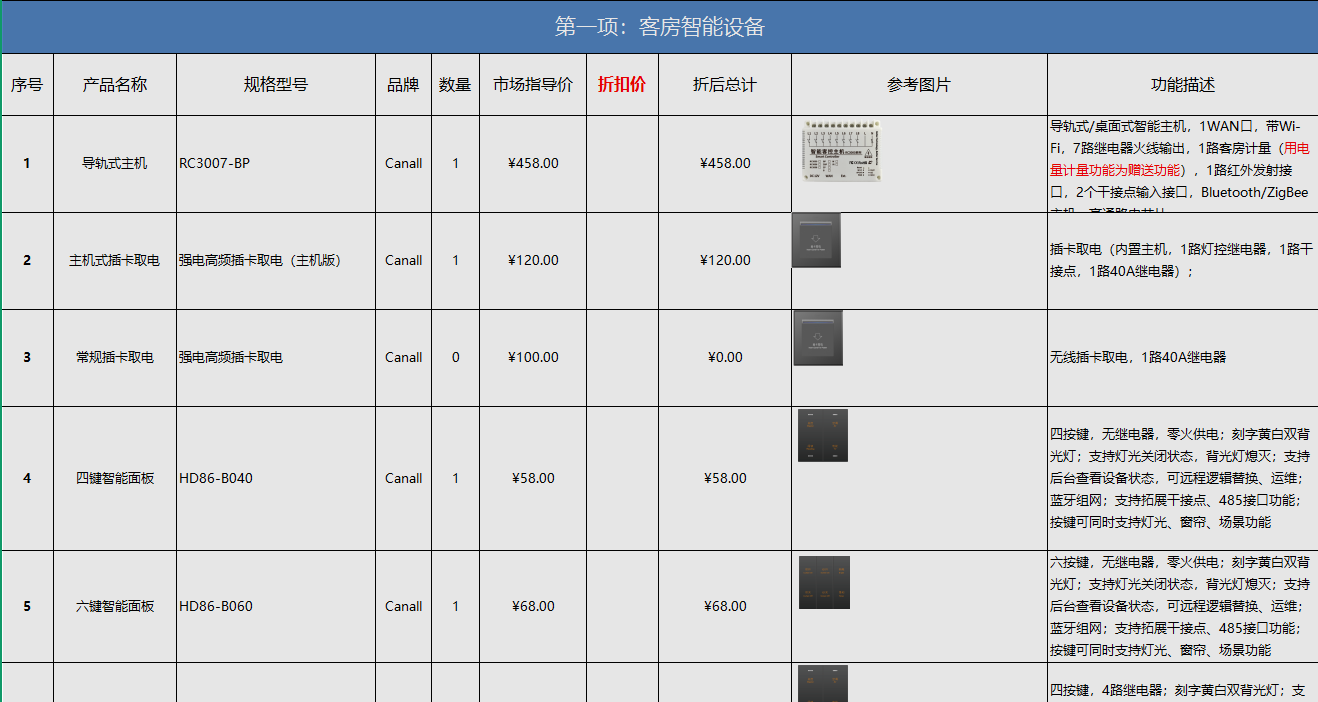The height and width of the screenshot is (702, 1318).
Task: Click the 无线插卡取电 description cell
Action: click(x=1182, y=358)
